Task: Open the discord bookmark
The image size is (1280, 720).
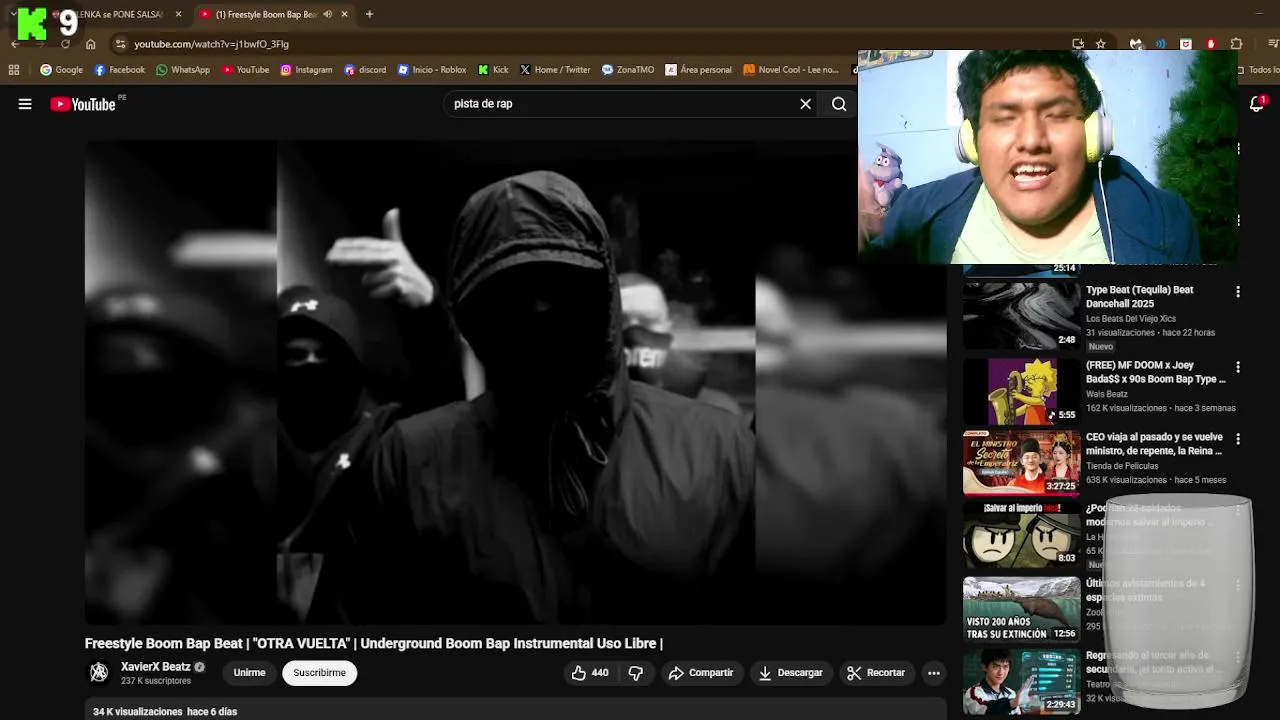Action: [365, 70]
